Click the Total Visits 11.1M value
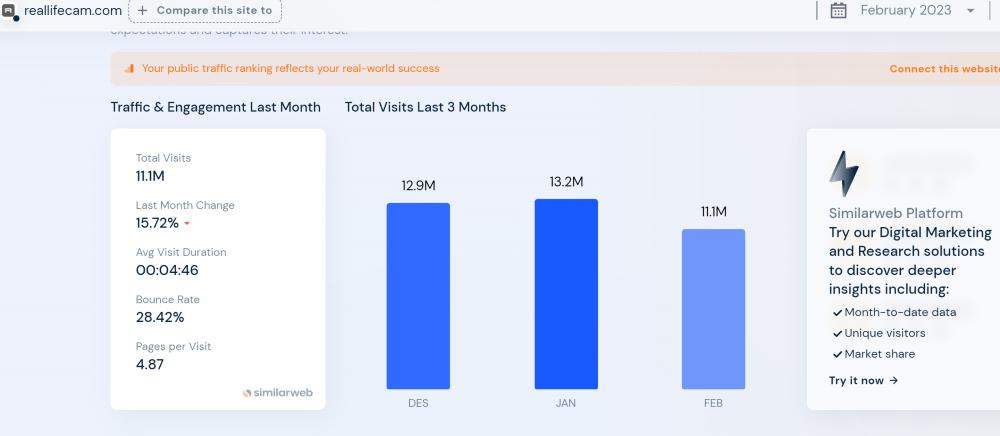 pyautogui.click(x=150, y=176)
